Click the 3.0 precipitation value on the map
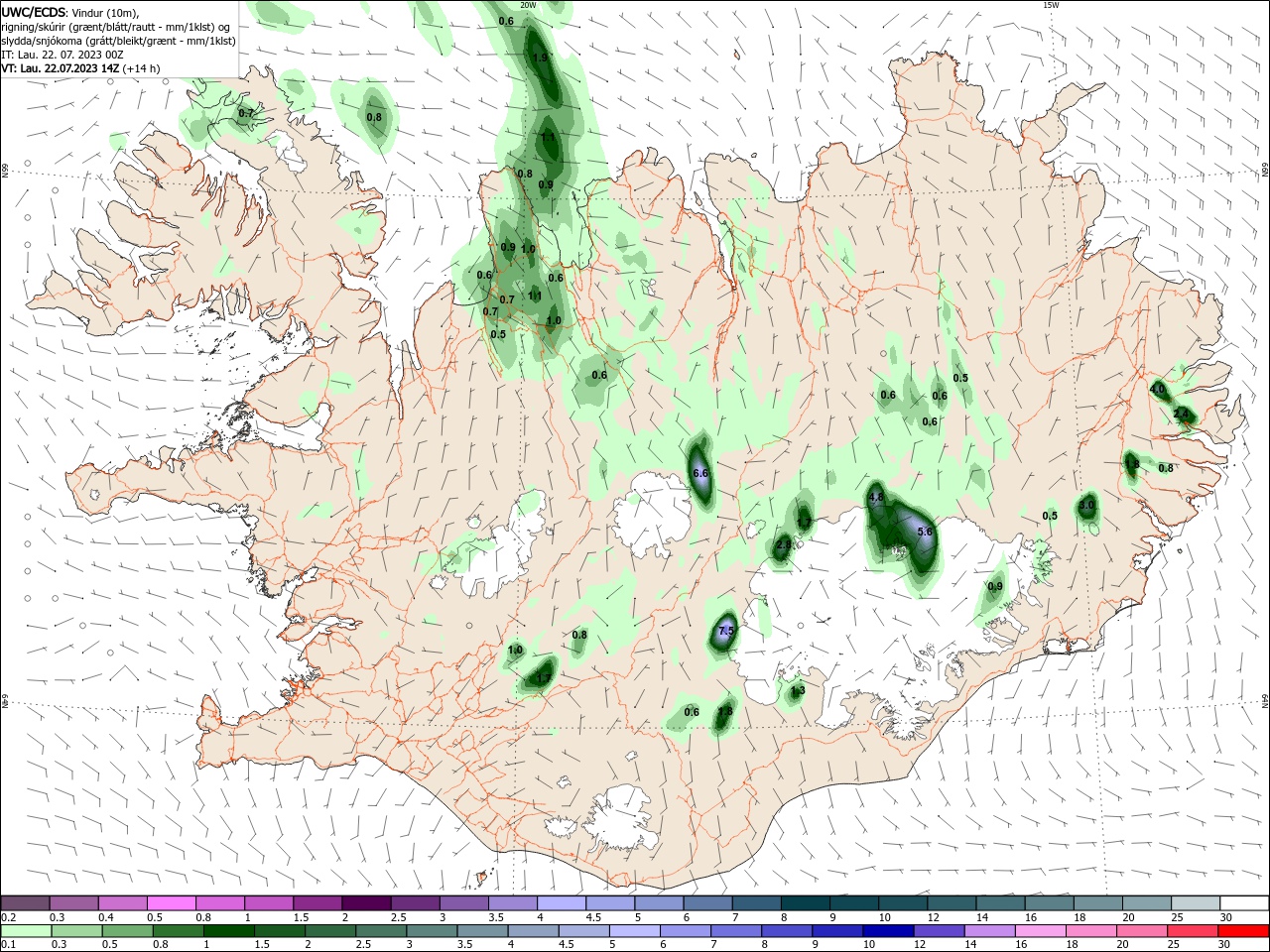 [1086, 505]
